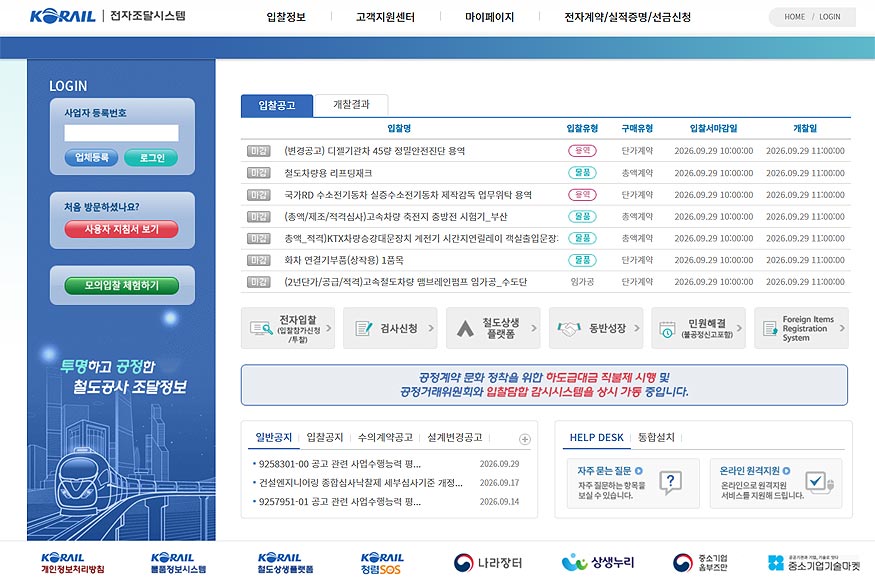This screenshot has width=875, height=579.
Task: Open 중소기업옴부즈만 footer logo
Action: pyautogui.click(x=700, y=563)
